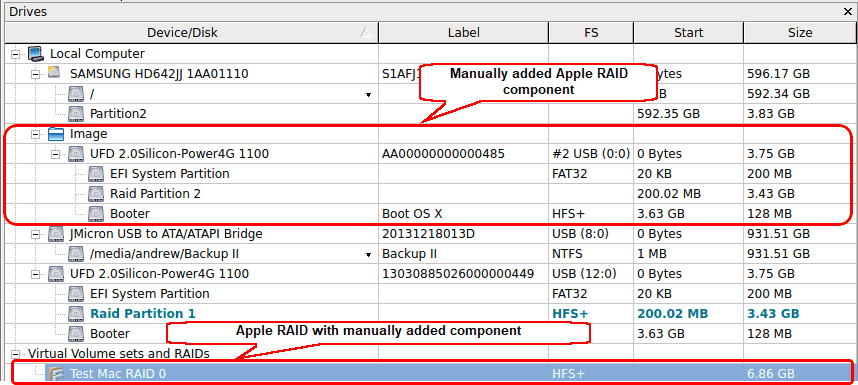This screenshot has width=858, height=385.
Task: Collapse the Local Computer tree node
Action: [x=16, y=54]
